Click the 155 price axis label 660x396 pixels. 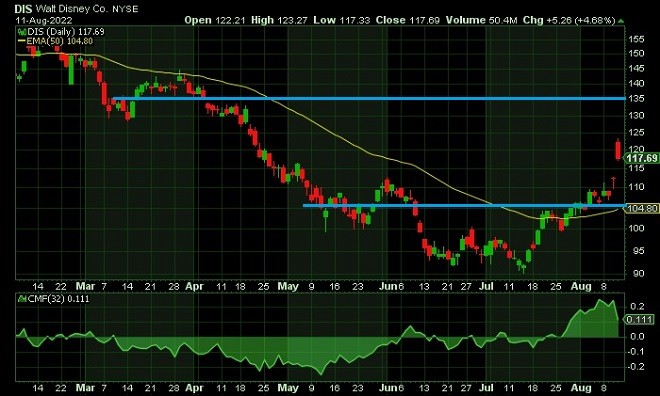point(636,39)
